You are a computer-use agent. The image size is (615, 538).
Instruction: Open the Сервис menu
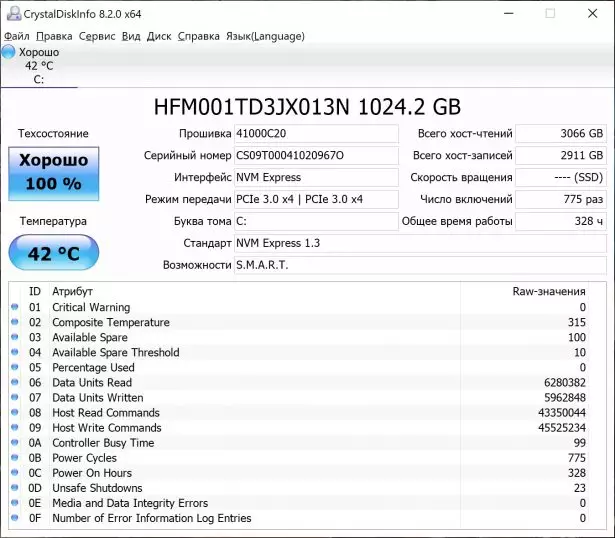(97, 36)
